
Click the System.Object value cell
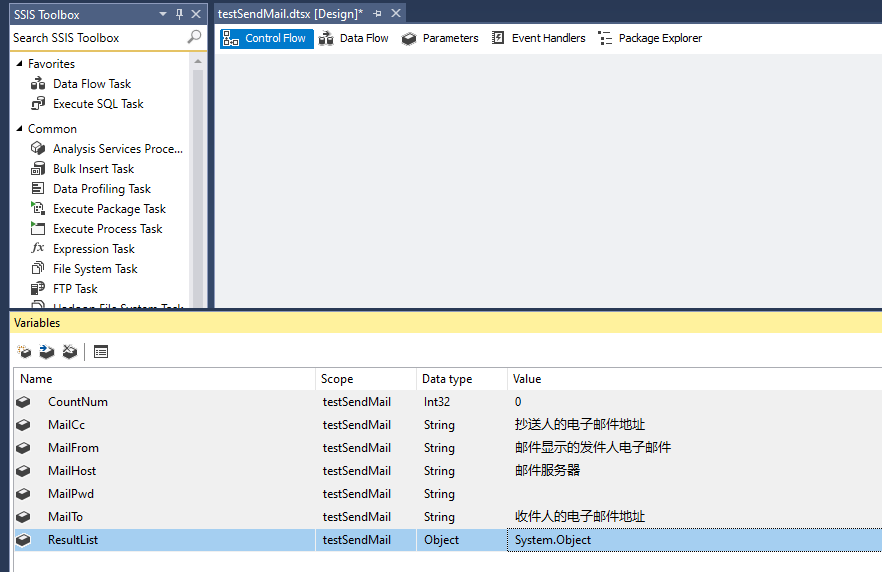[695, 540]
